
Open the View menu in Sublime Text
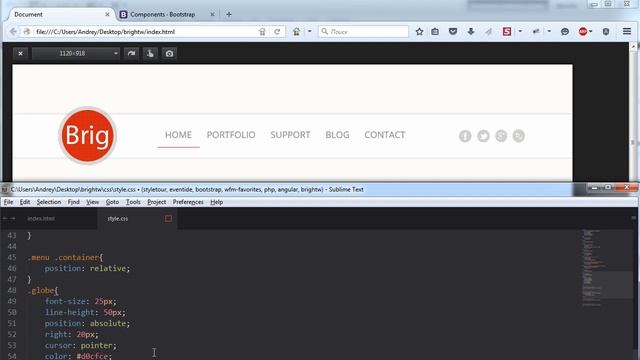pyautogui.click(x=93, y=202)
